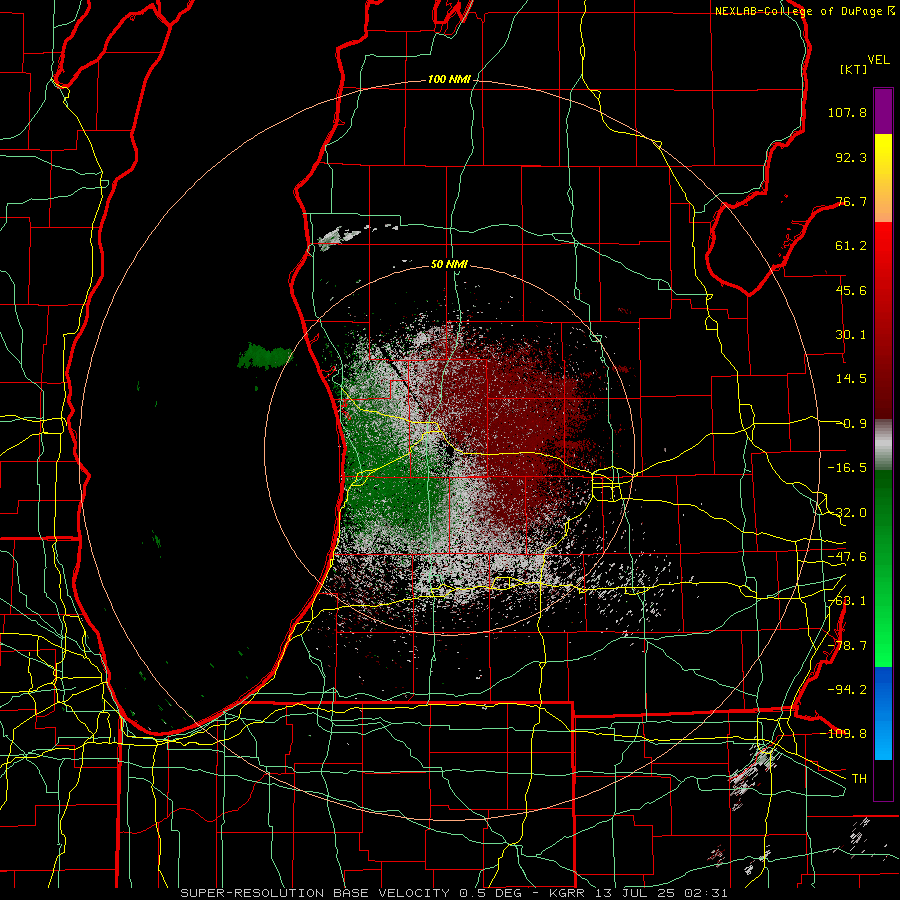Screen dimensions: 900x900
Task: Click the 14.5 velocity scale value
Action: [851, 379]
